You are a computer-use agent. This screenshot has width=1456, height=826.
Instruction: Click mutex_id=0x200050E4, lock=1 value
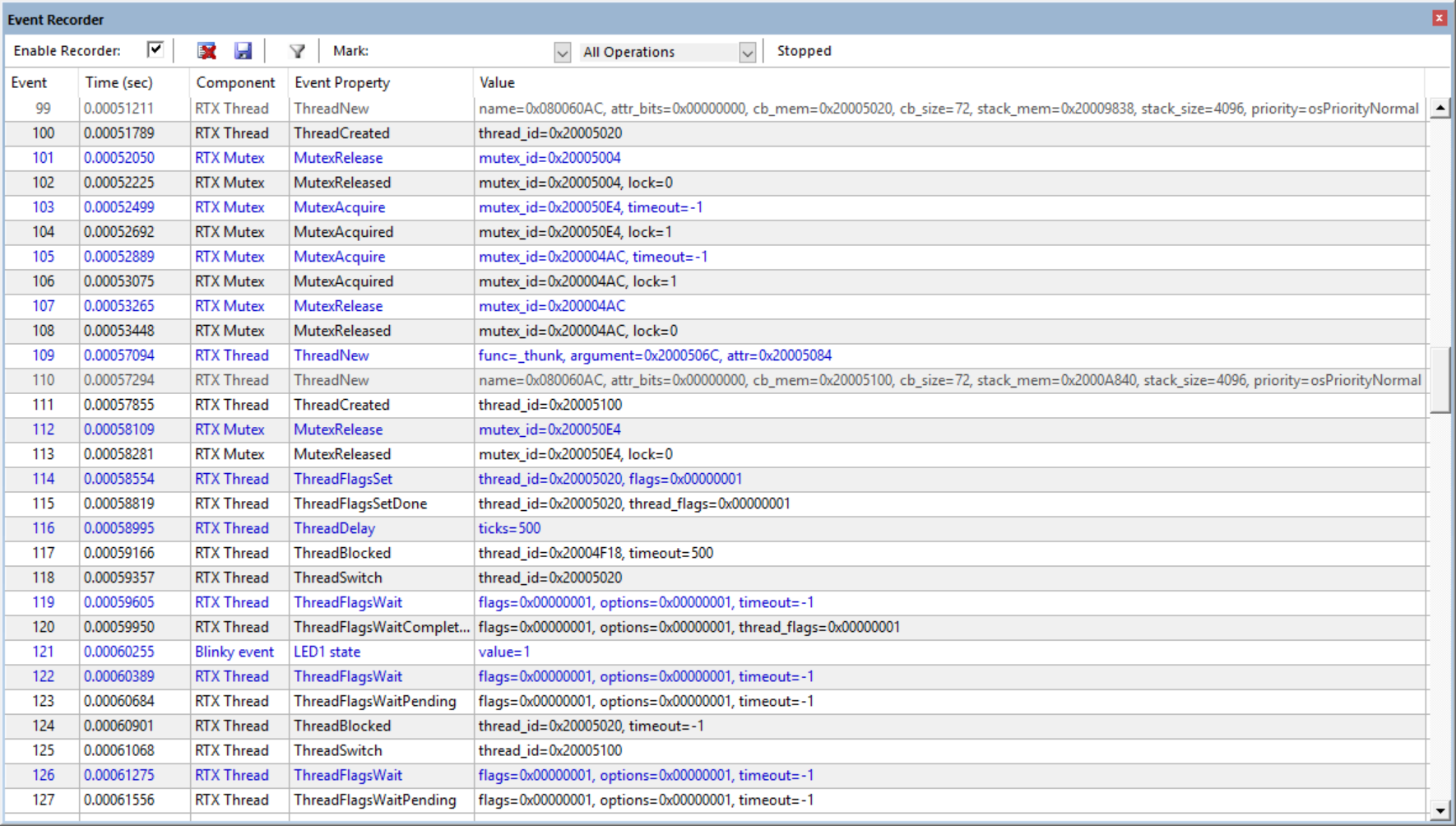tap(575, 232)
